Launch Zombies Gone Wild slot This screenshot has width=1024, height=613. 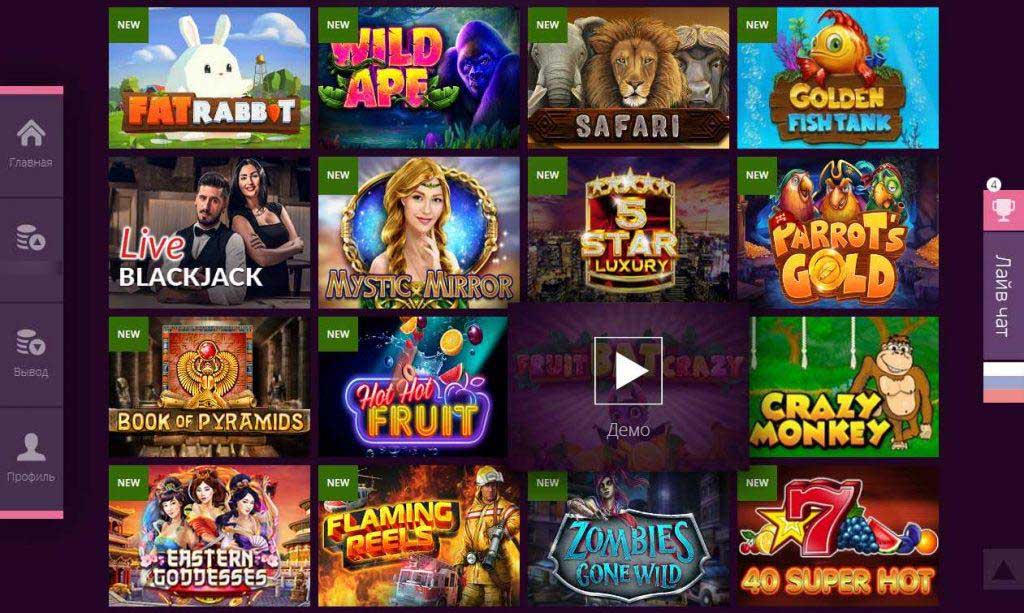[x=628, y=536]
